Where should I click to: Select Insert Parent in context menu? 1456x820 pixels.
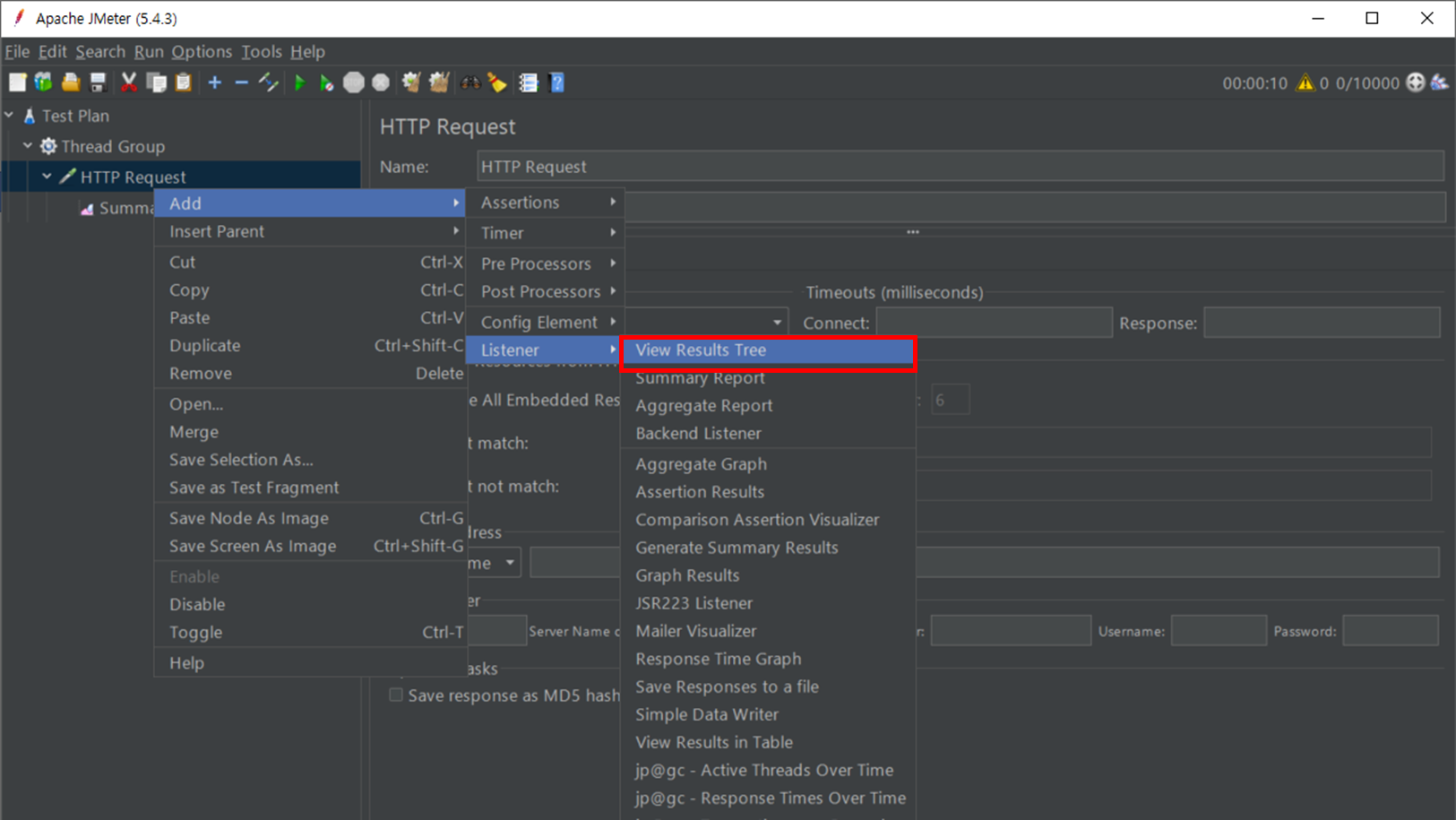(x=311, y=231)
